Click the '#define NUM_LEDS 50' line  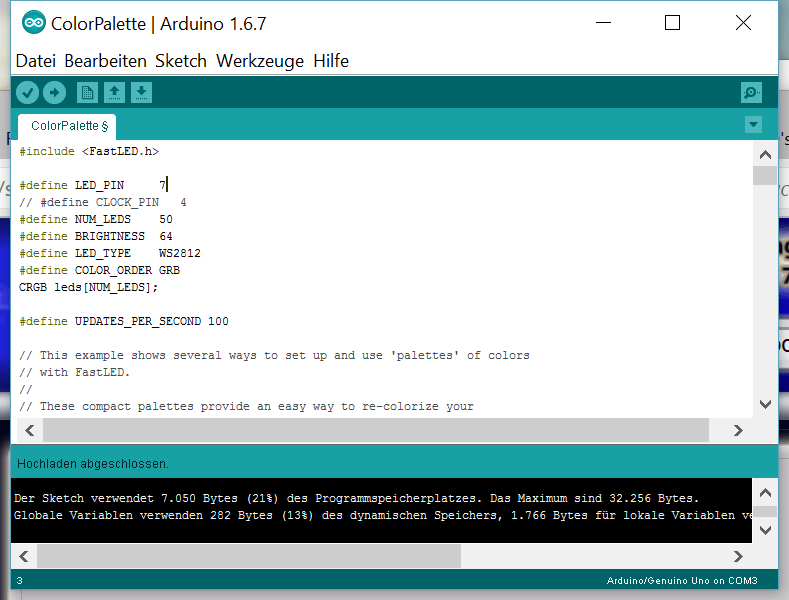96,219
